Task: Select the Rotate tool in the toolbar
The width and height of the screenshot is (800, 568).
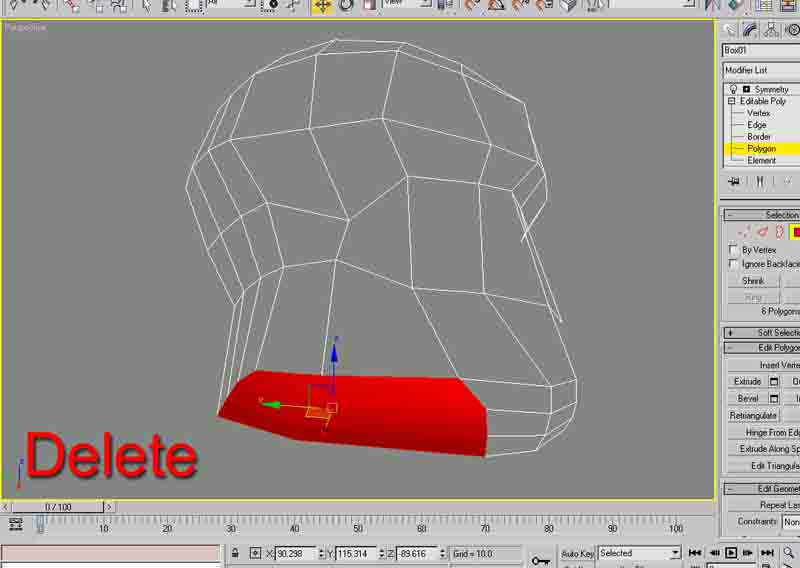Action: point(346,6)
